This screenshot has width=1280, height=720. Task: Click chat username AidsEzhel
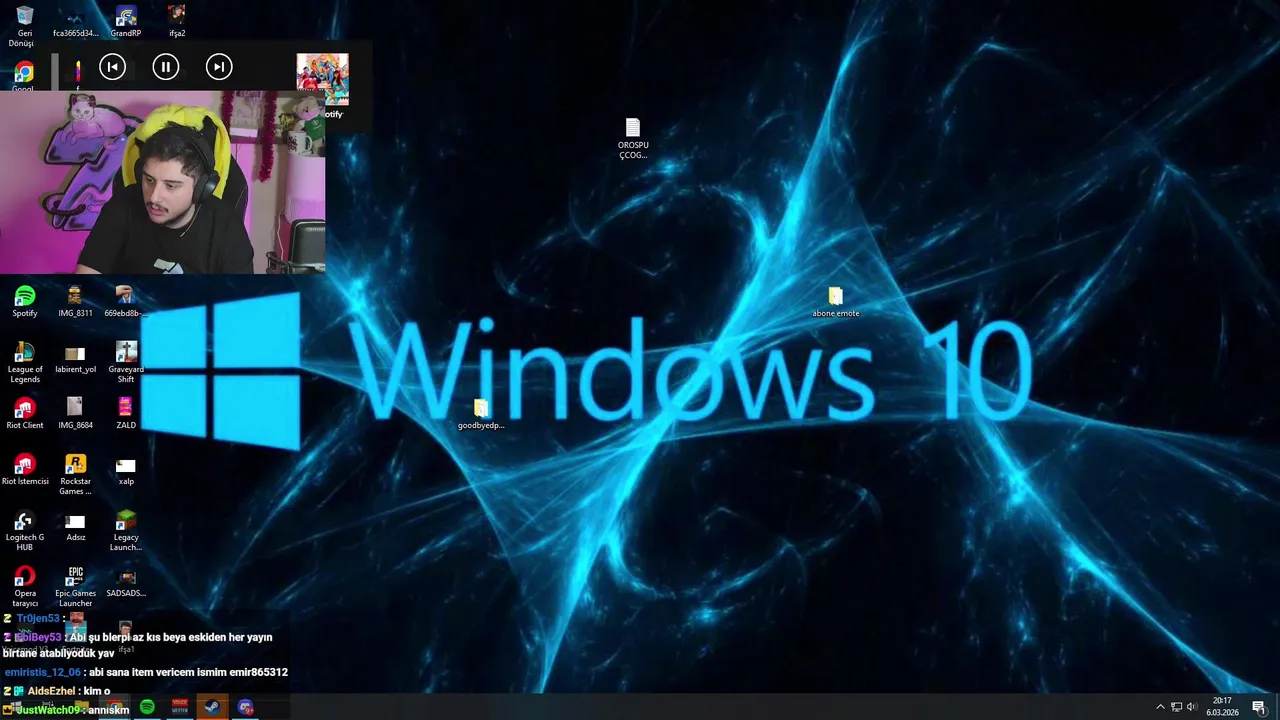point(51,691)
